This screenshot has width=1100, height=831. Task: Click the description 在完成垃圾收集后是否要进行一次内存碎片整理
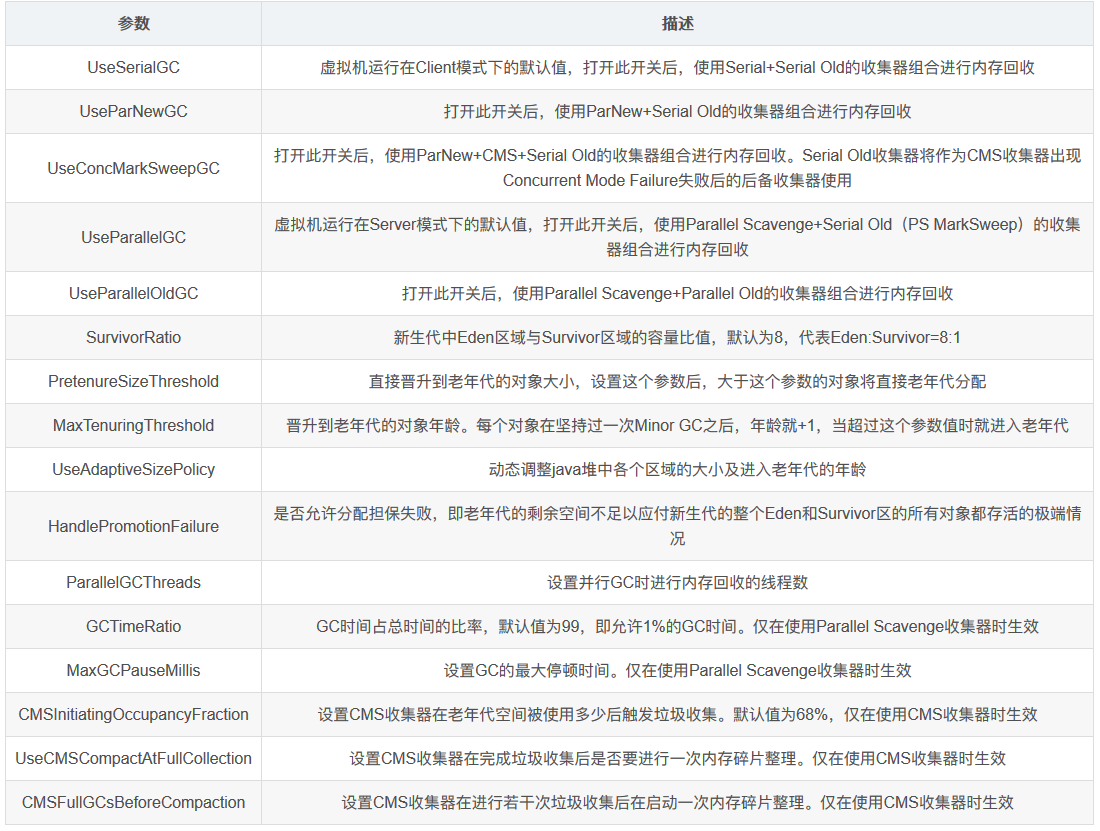(677, 759)
